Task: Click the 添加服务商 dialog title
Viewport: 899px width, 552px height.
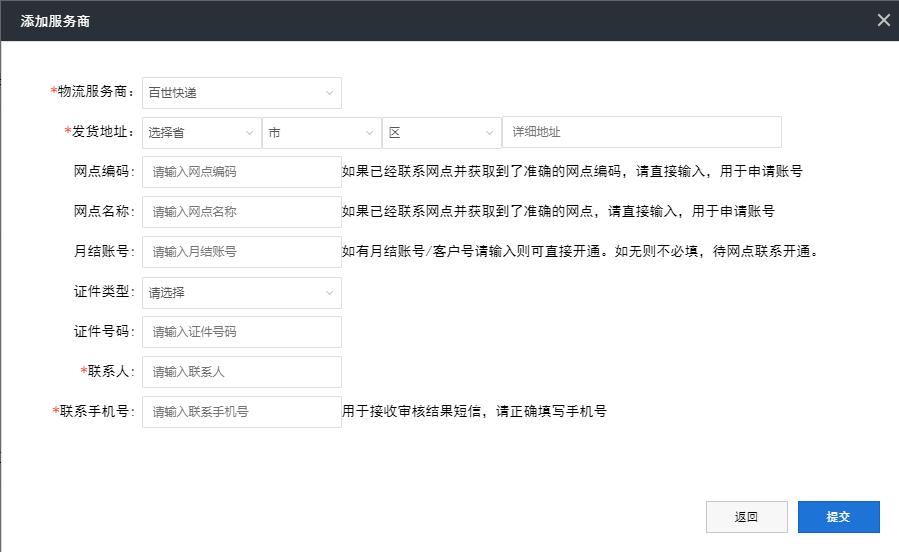Action: [x=55, y=20]
